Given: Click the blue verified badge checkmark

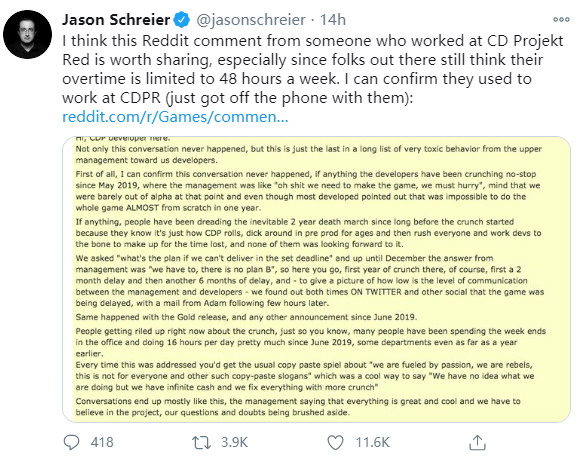Looking at the screenshot, I should [x=182, y=20].
